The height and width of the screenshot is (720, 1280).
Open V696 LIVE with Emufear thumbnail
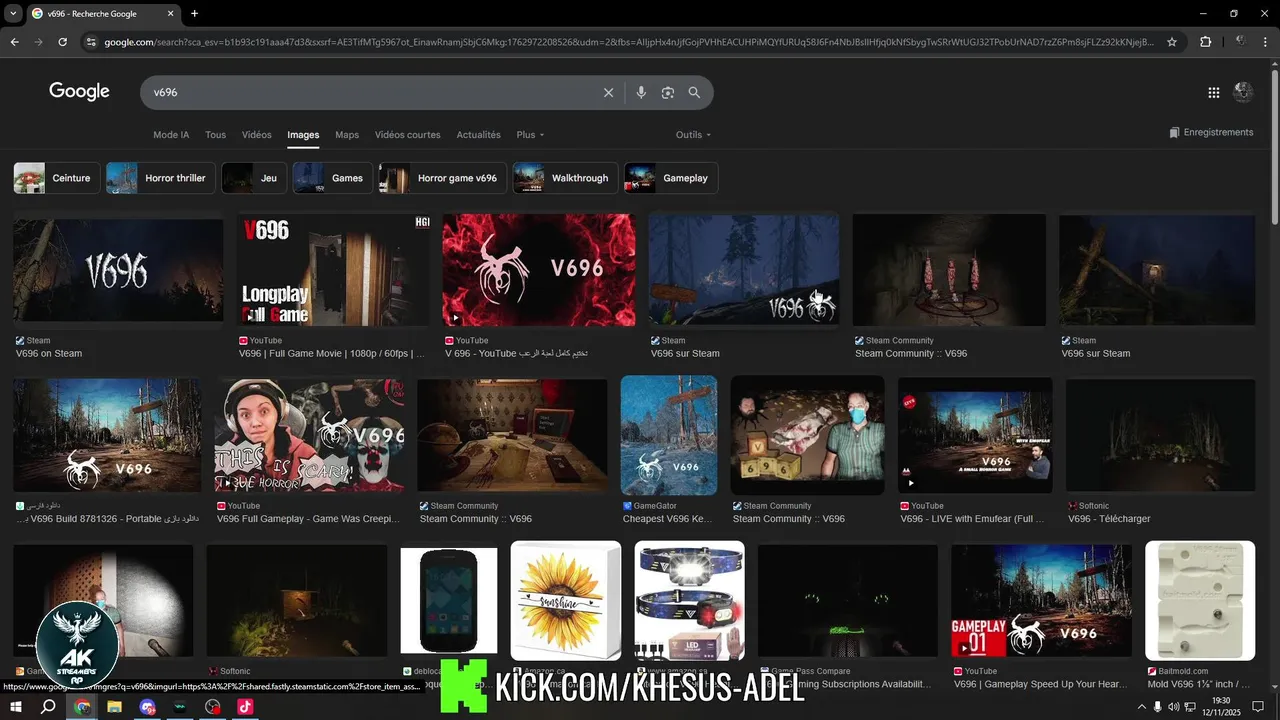pyautogui.click(x=975, y=435)
